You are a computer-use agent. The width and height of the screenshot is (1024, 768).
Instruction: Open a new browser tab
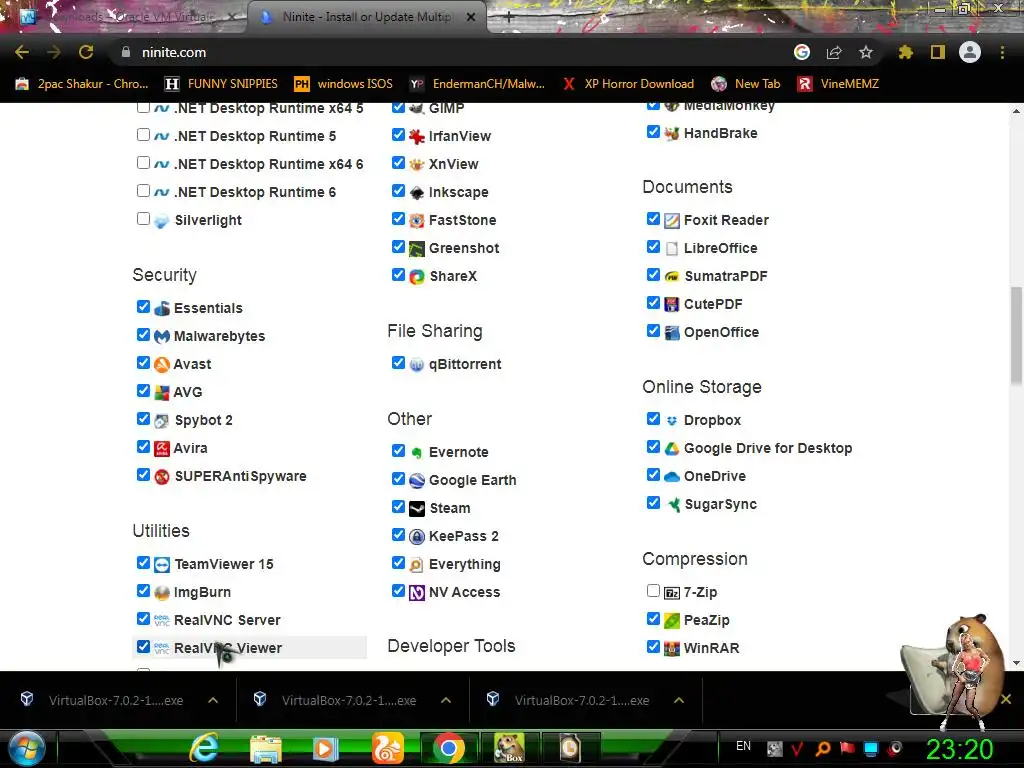pos(509,17)
